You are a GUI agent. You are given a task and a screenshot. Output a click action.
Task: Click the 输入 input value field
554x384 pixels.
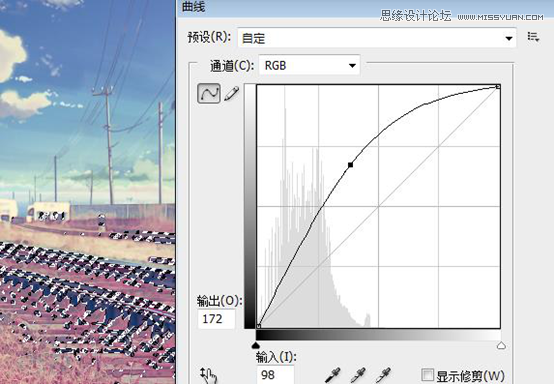tap(275, 375)
